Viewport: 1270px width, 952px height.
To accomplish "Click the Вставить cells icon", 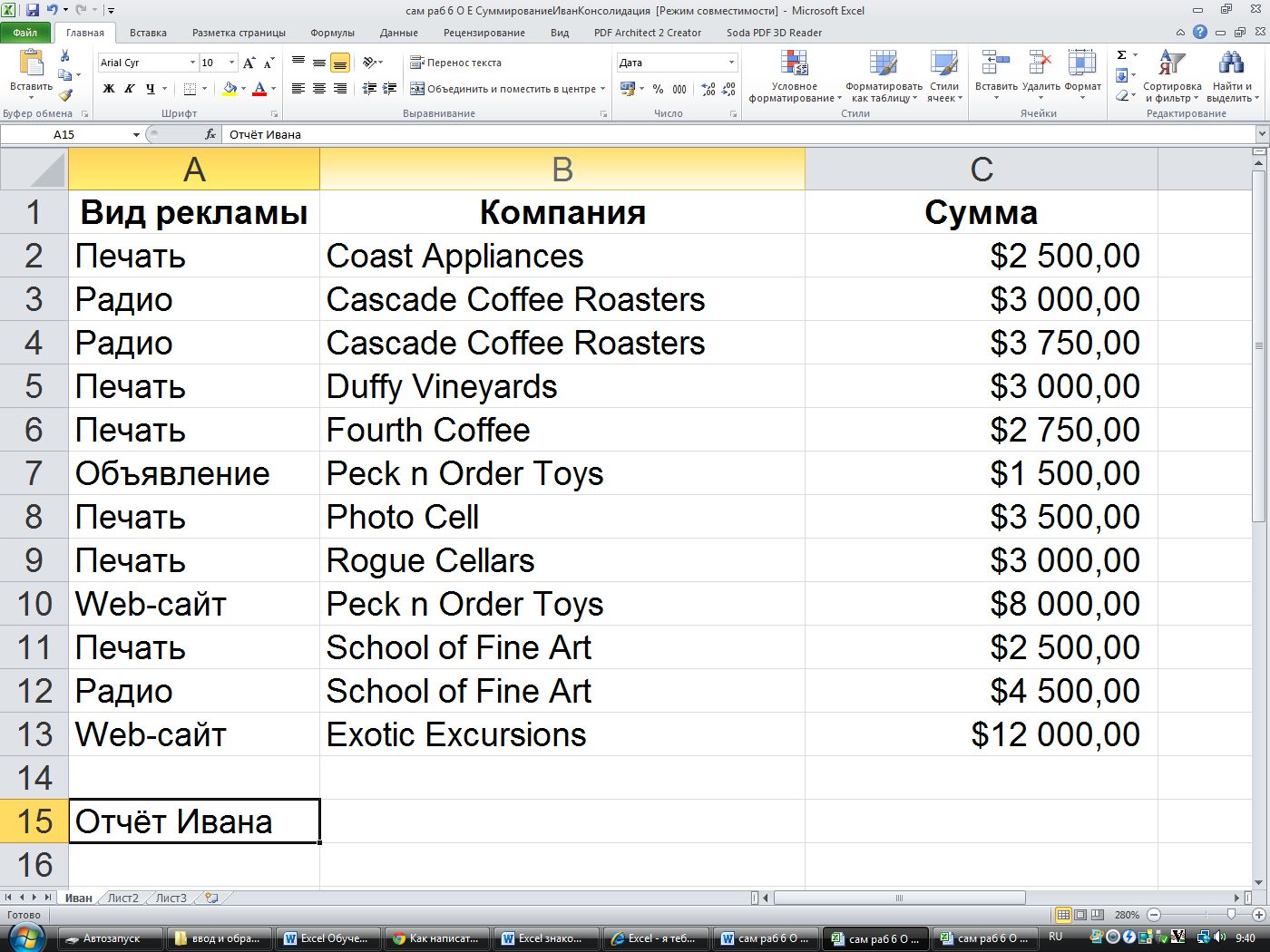I will coord(996,63).
